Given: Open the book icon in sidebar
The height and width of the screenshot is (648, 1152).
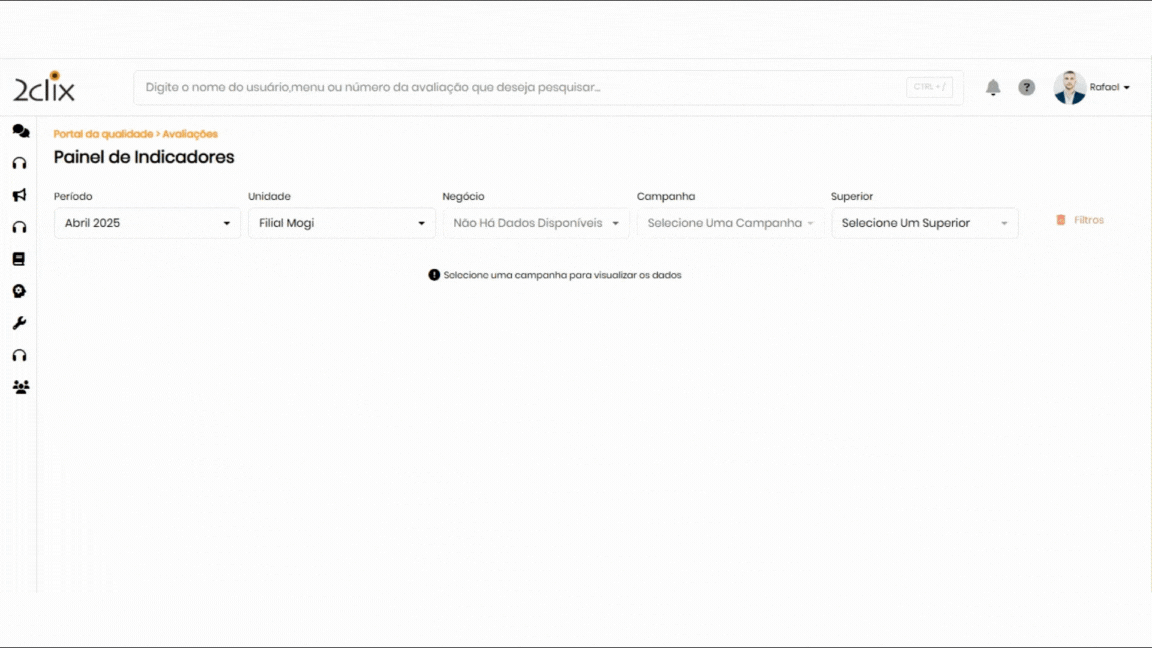Looking at the screenshot, I should (18, 259).
